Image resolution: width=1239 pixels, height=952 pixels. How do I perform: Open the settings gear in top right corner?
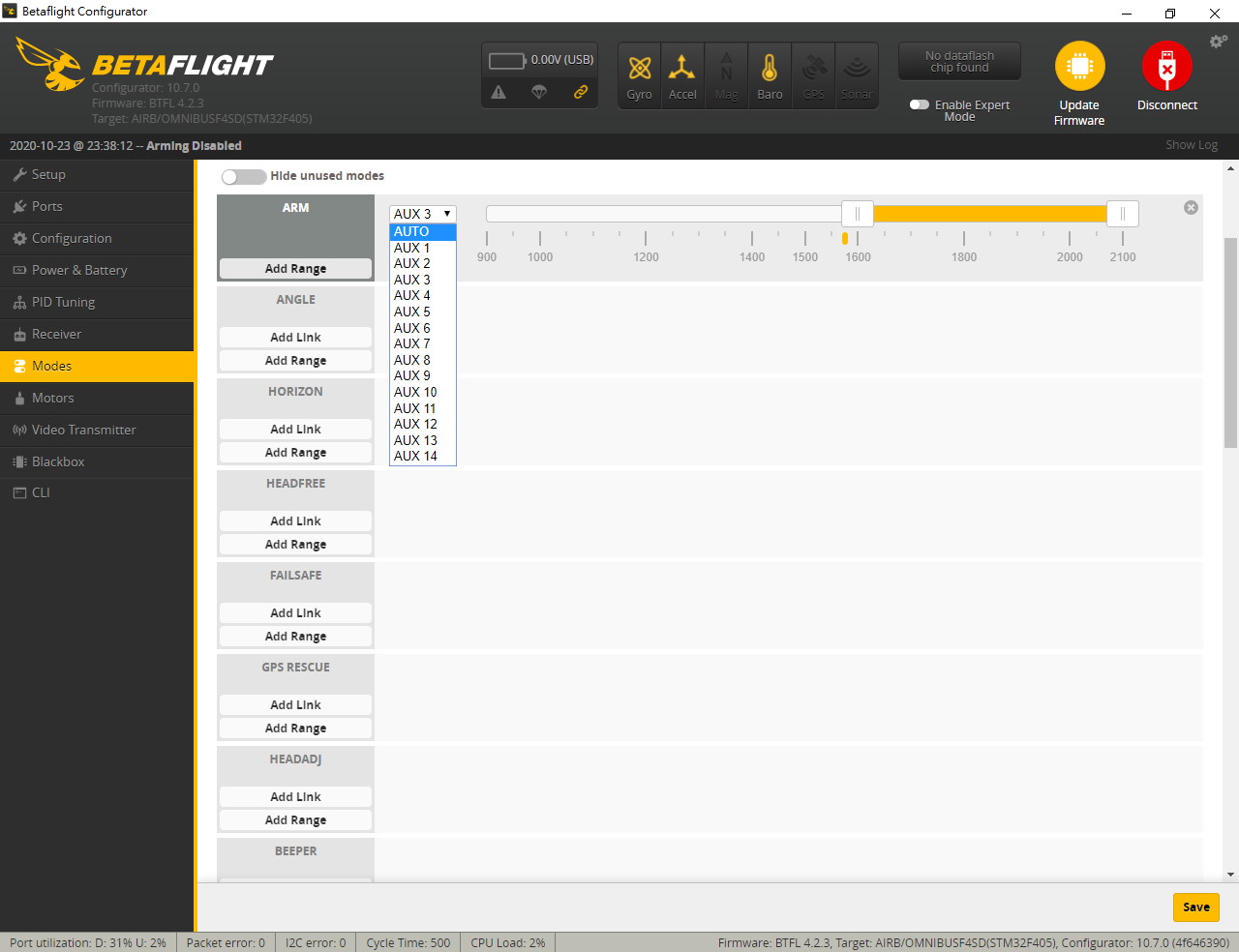1218,42
